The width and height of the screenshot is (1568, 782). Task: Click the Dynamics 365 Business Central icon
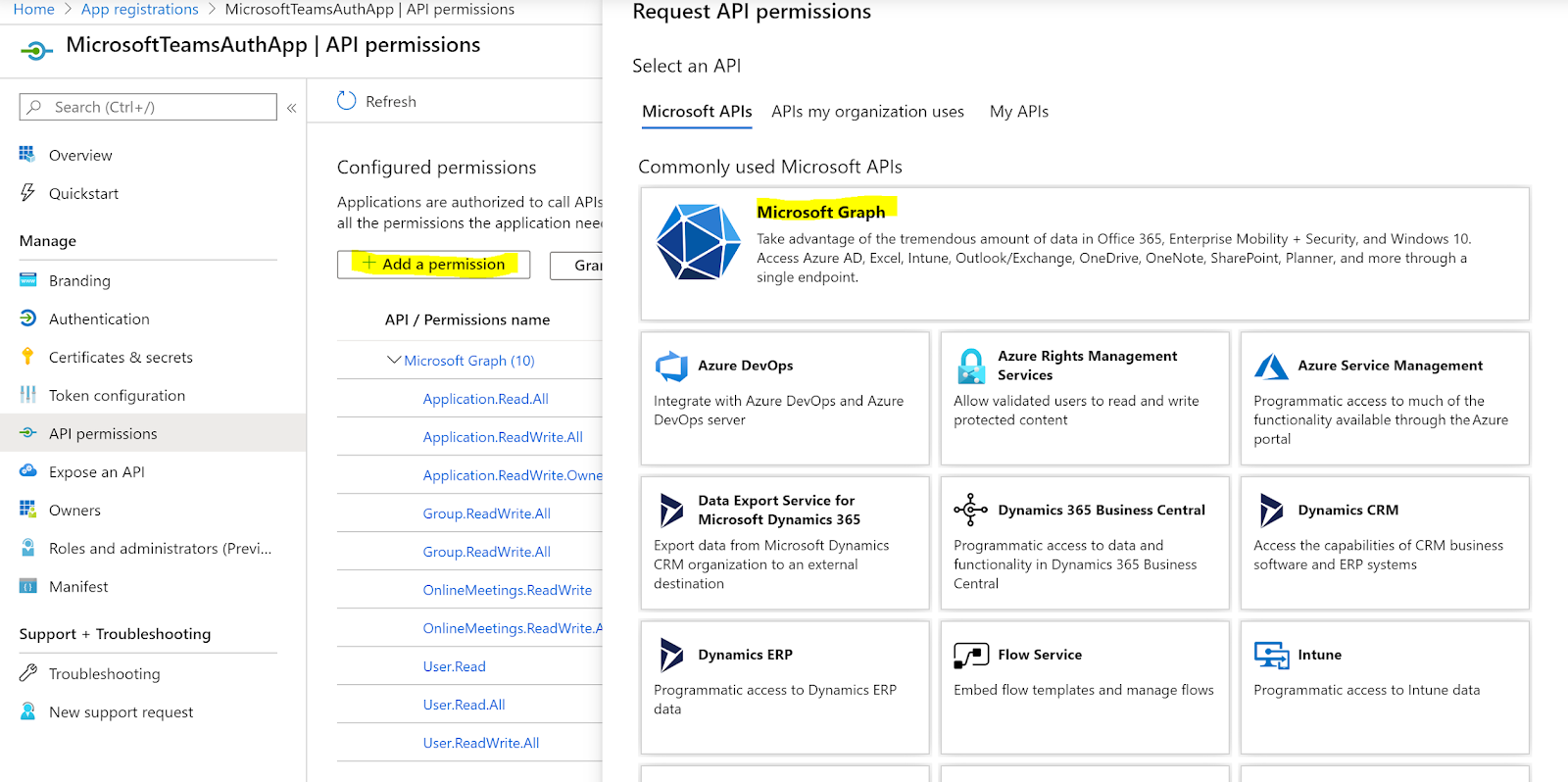pos(971,510)
